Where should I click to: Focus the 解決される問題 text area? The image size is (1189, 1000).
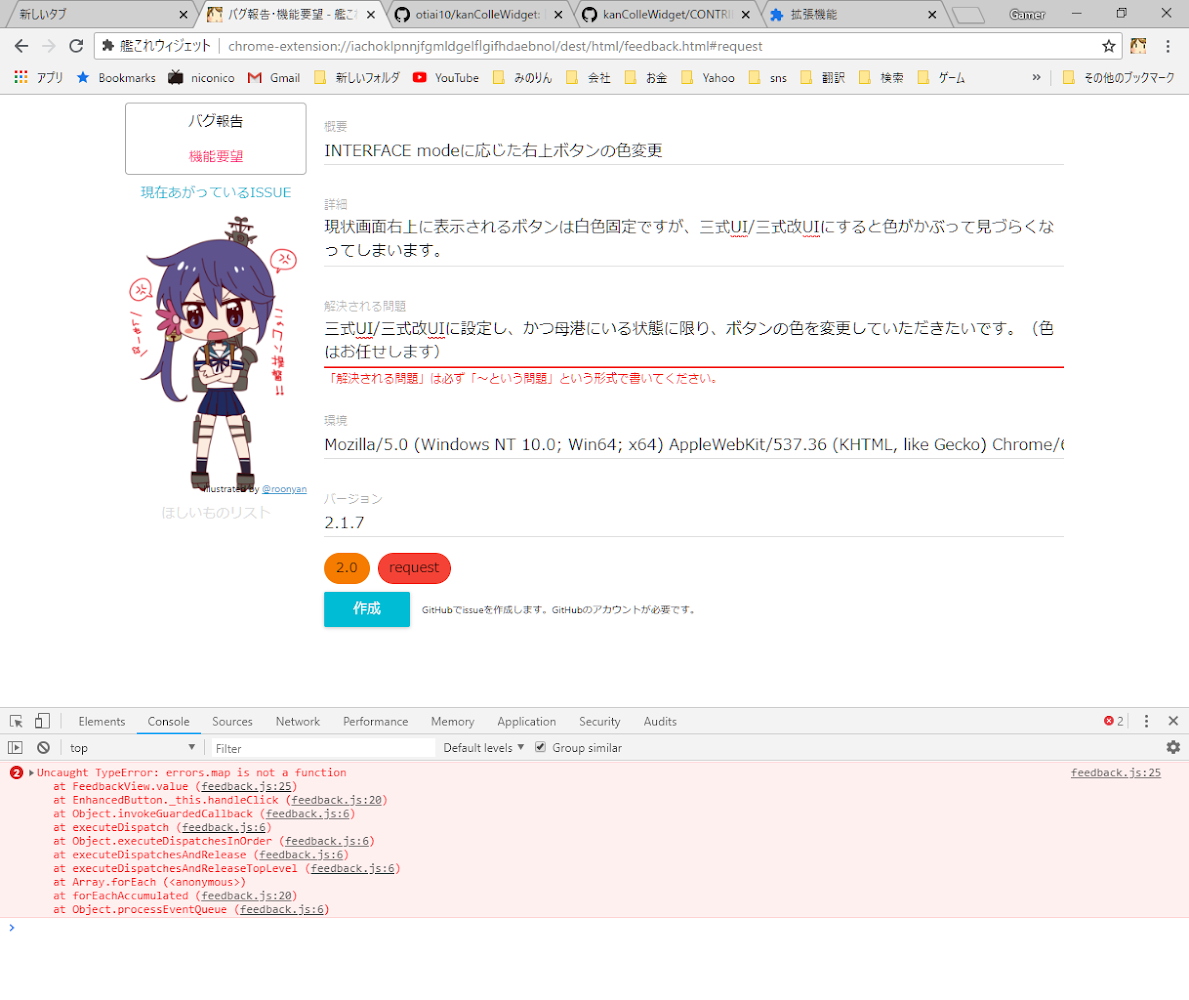click(x=693, y=340)
